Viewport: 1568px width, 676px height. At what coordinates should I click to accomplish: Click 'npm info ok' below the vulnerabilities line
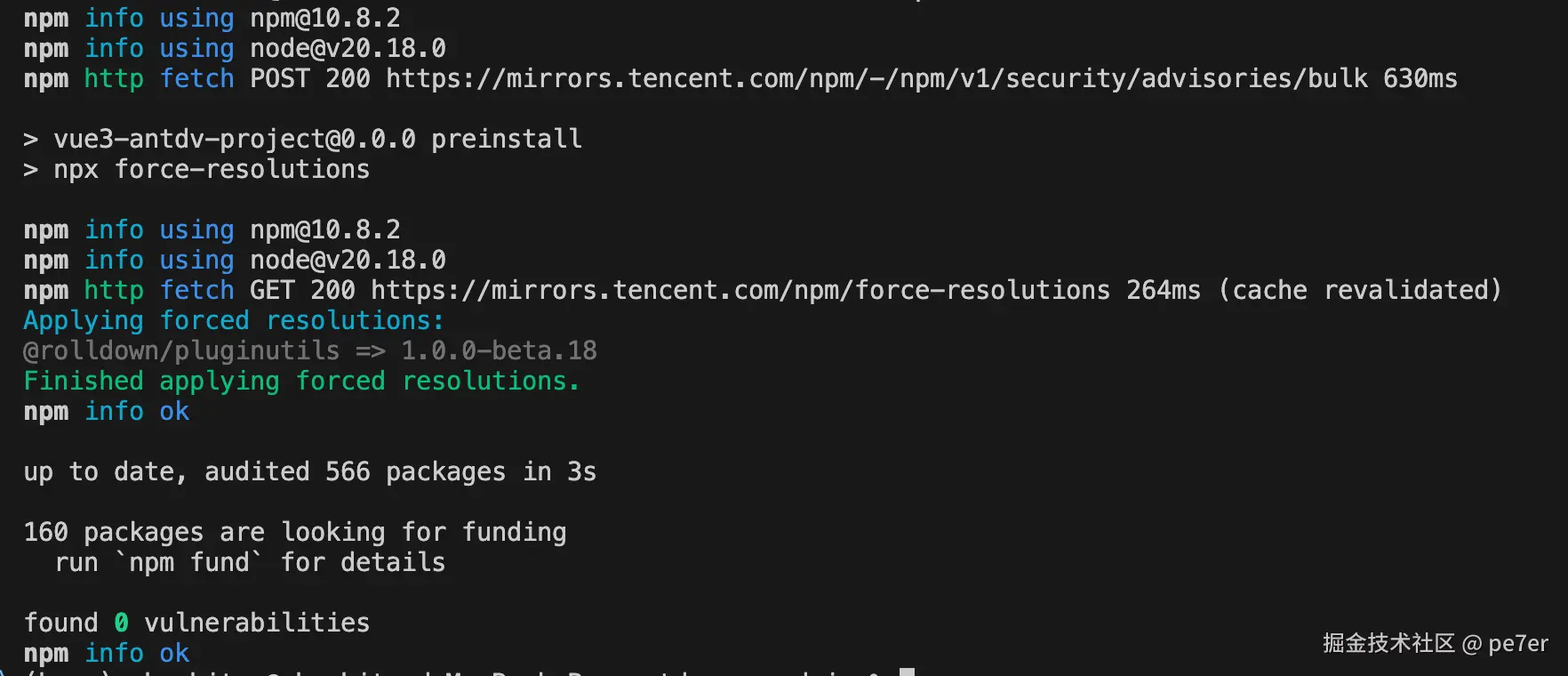tap(107, 653)
